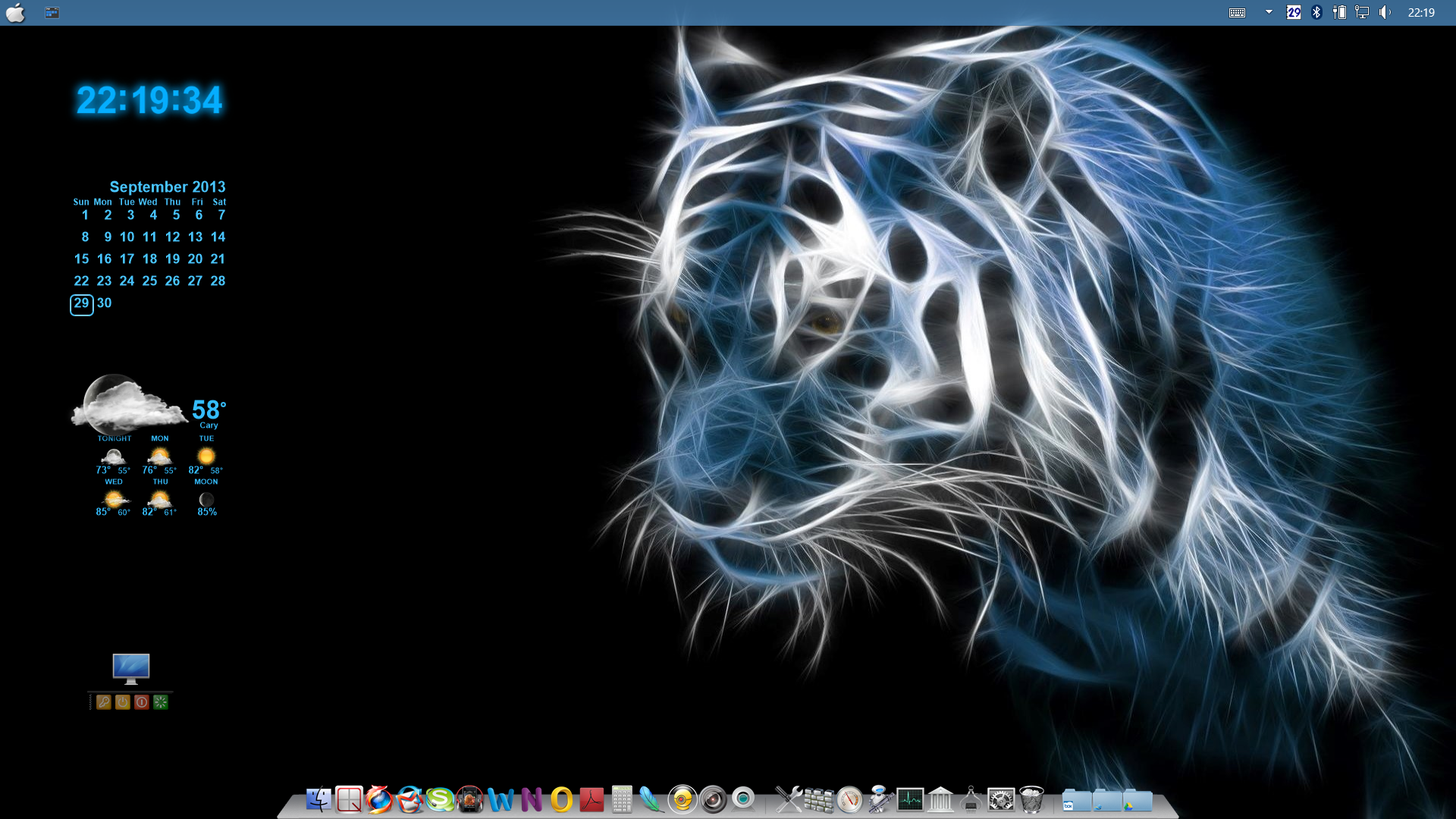Click the large cloudy moon weather image
This screenshot has height=819, width=1456.
tap(129, 403)
